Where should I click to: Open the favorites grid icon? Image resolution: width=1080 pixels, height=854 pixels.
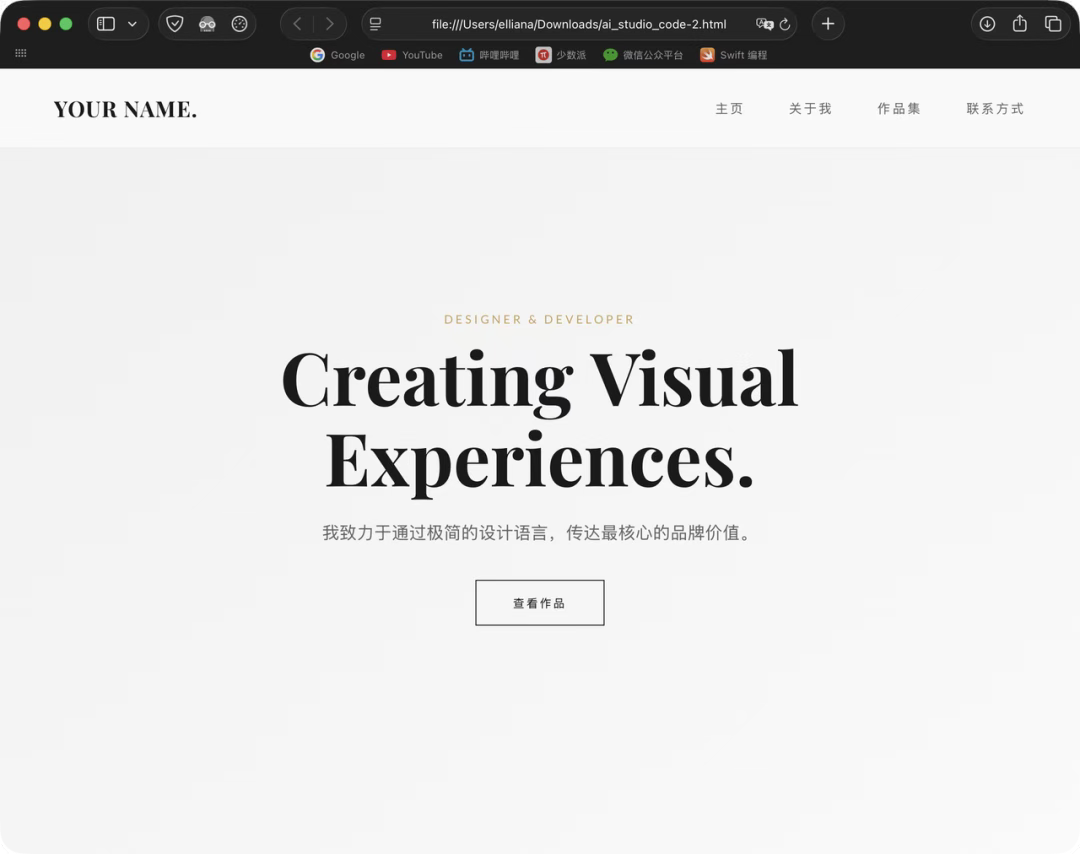pyautogui.click(x=21, y=53)
